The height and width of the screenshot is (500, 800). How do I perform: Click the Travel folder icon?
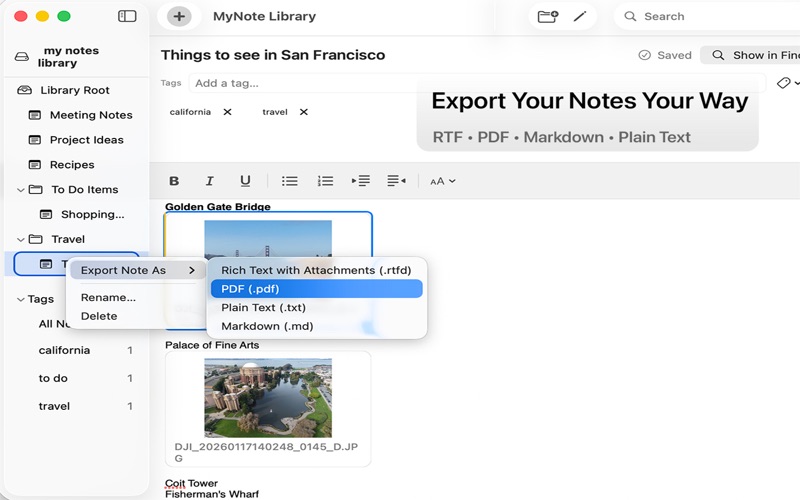36,239
